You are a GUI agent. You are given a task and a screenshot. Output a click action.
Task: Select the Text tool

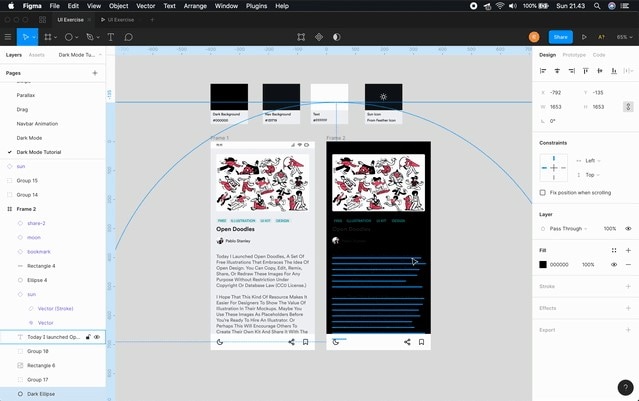pyautogui.click(x=110, y=37)
